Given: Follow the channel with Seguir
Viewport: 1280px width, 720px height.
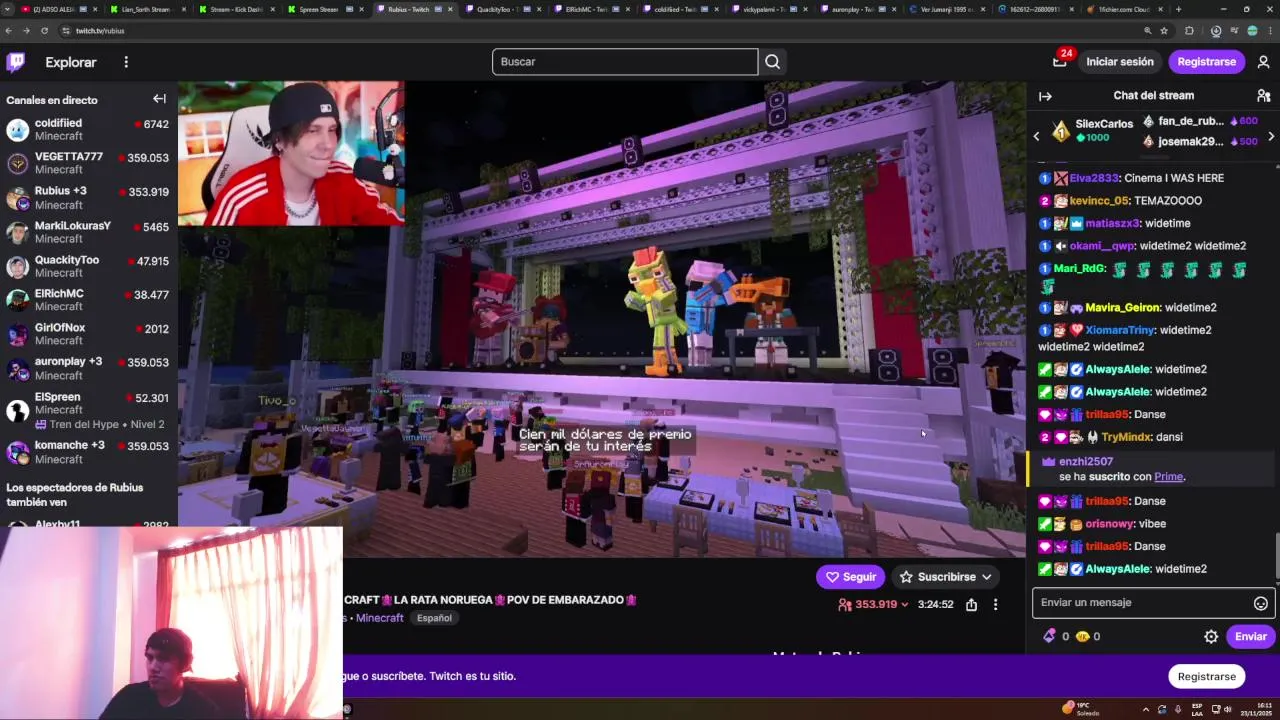Looking at the screenshot, I should click(x=850, y=577).
